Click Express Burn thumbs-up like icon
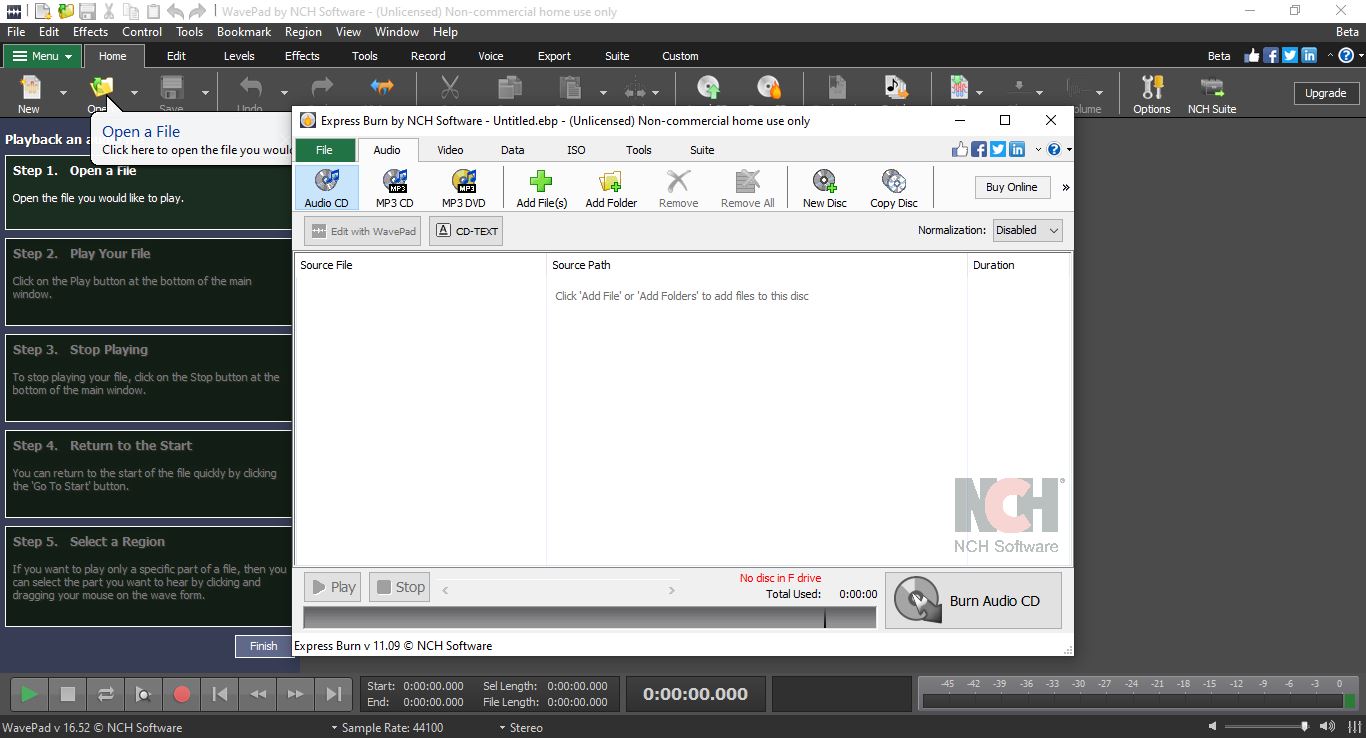This screenshot has width=1366, height=738. pyautogui.click(x=960, y=150)
